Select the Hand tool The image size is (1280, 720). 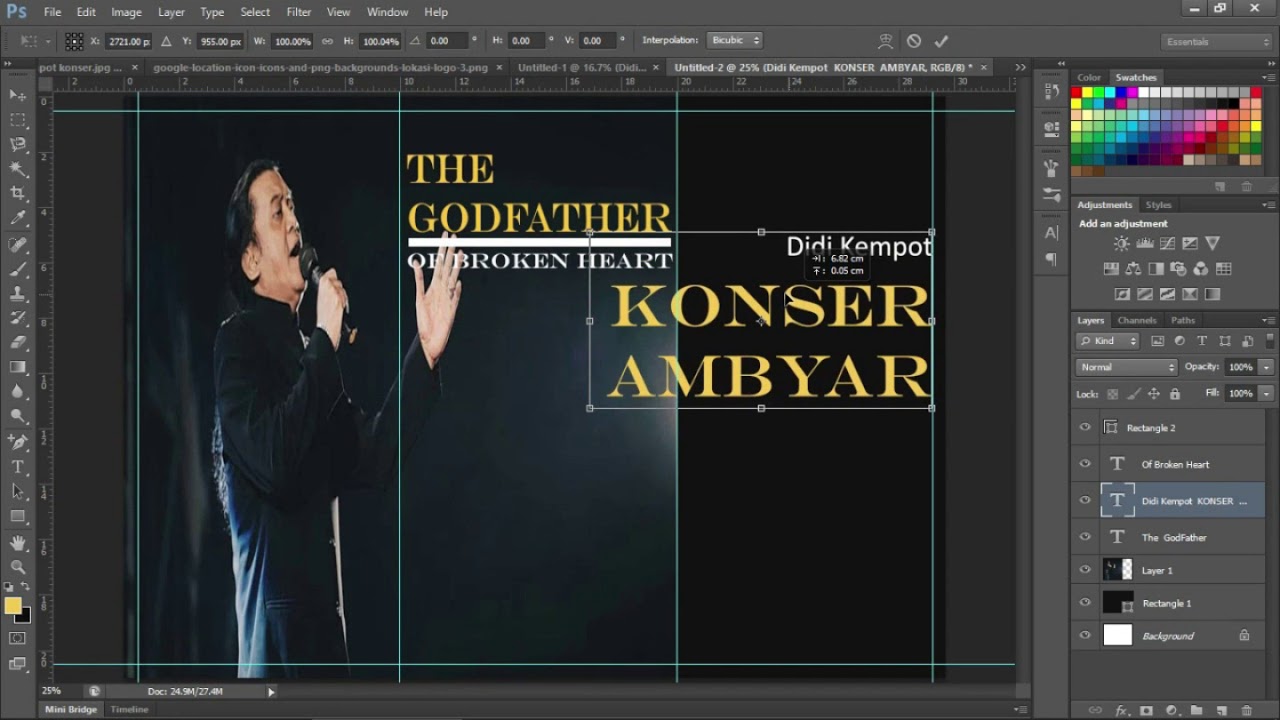pyautogui.click(x=18, y=543)
